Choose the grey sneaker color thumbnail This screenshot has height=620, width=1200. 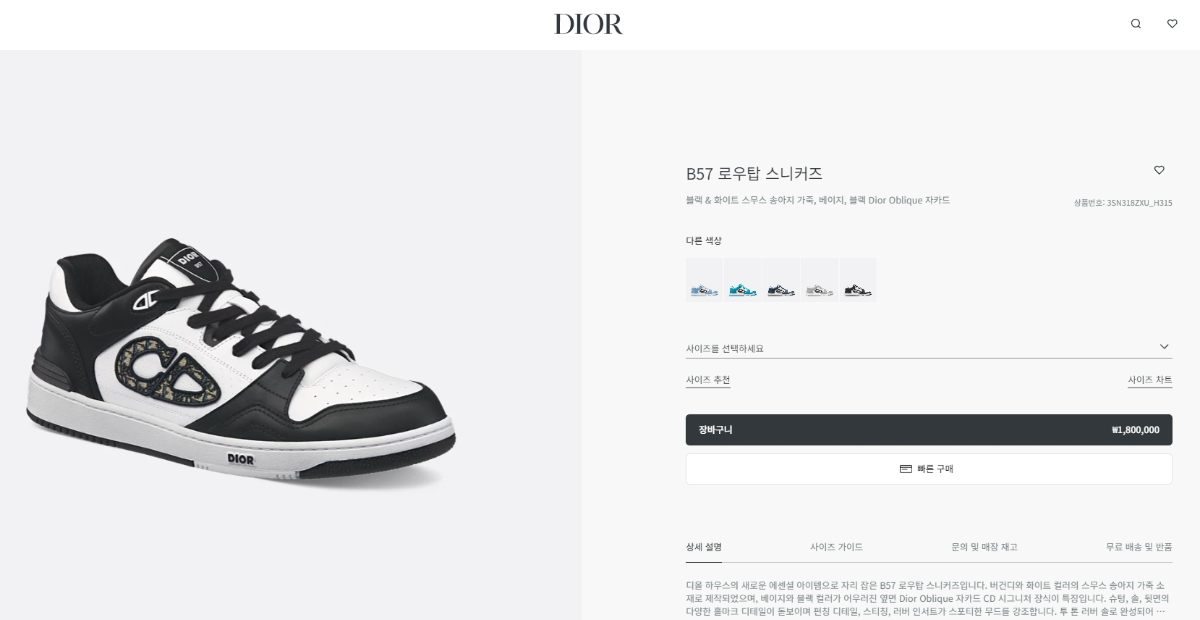pos(820,280)
